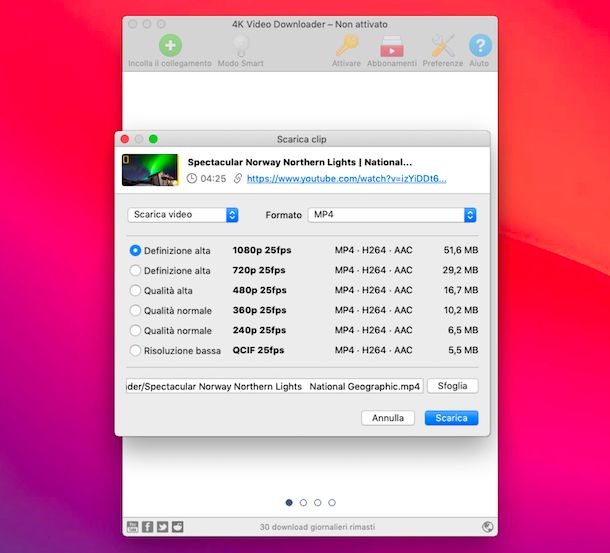Go to the fourth page indicator dot
This screenshot has width=610, height=553.
coord(332,502)
